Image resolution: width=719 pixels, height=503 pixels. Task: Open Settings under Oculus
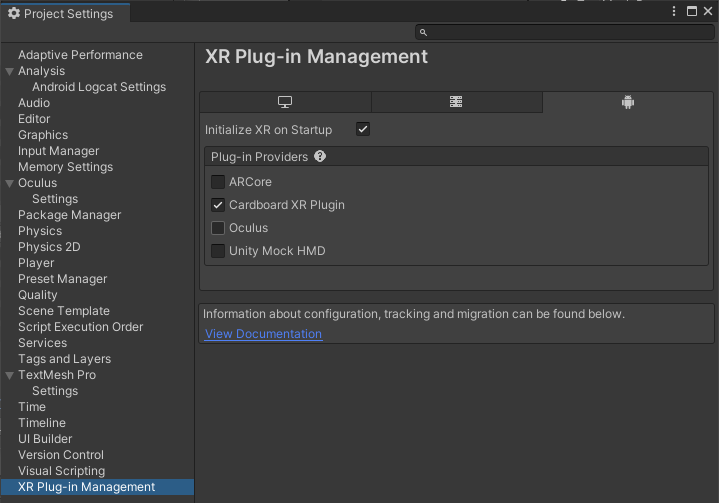click(55, 199)
